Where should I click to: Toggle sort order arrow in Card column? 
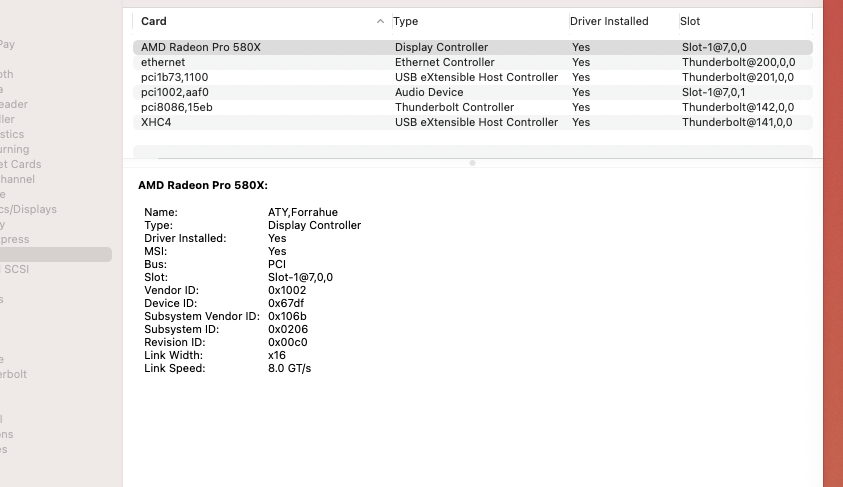[380, 22]
